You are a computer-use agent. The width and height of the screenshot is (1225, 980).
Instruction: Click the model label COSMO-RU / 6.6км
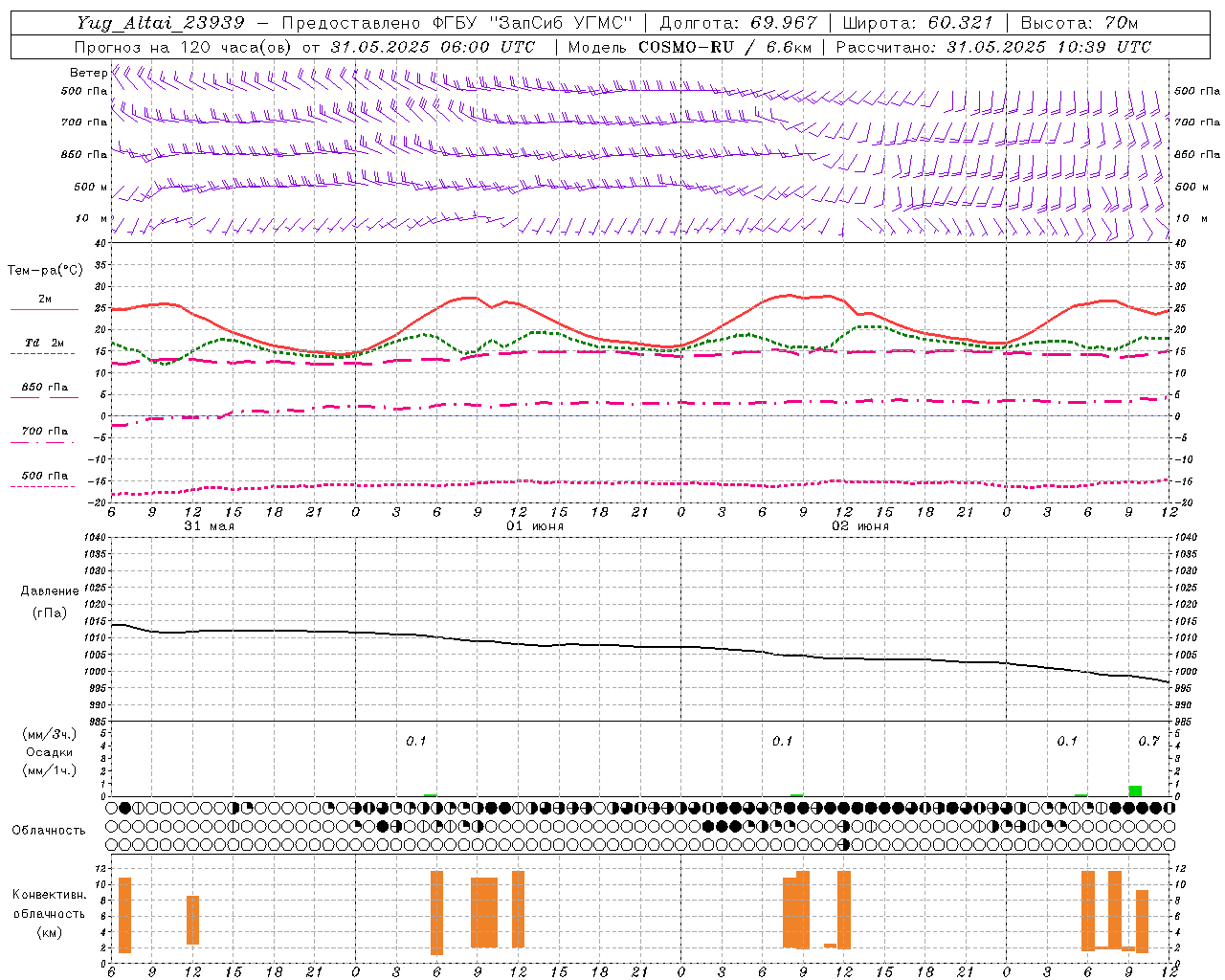coord(725,47)
